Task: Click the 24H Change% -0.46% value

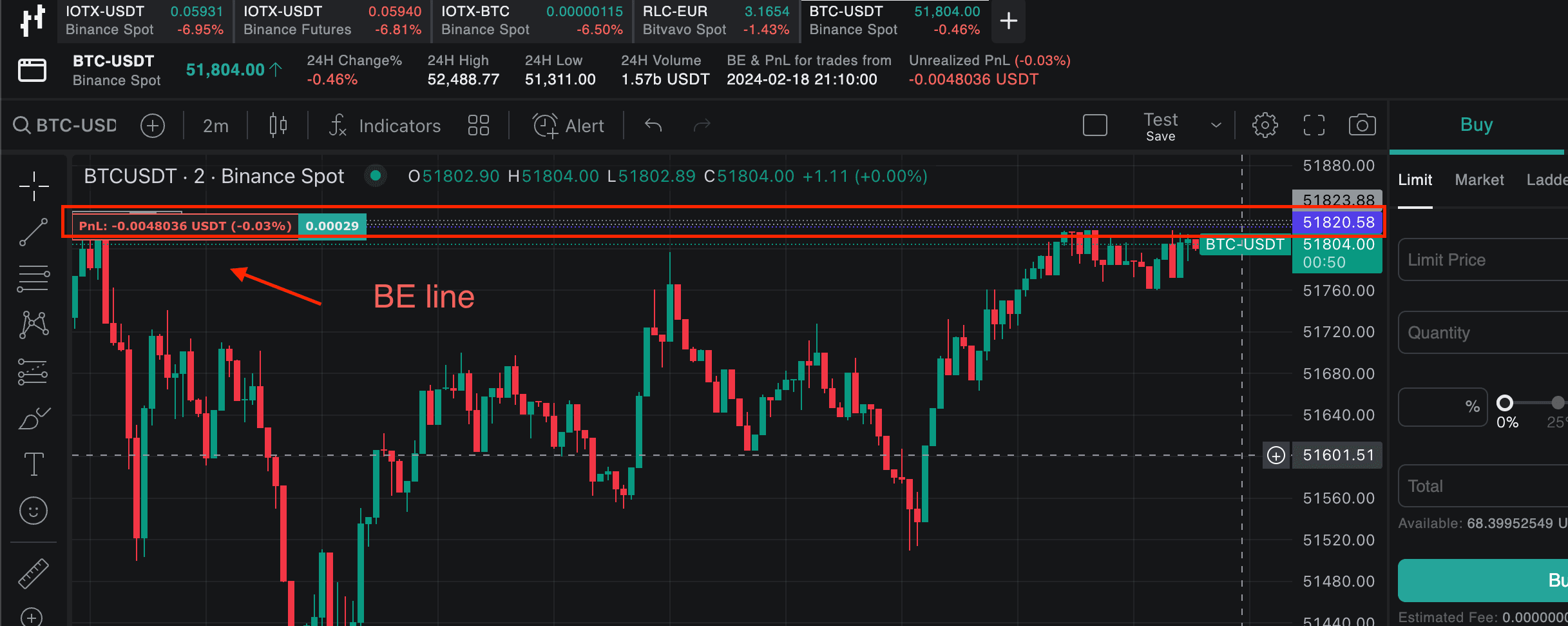Action: tap(332, 79)
